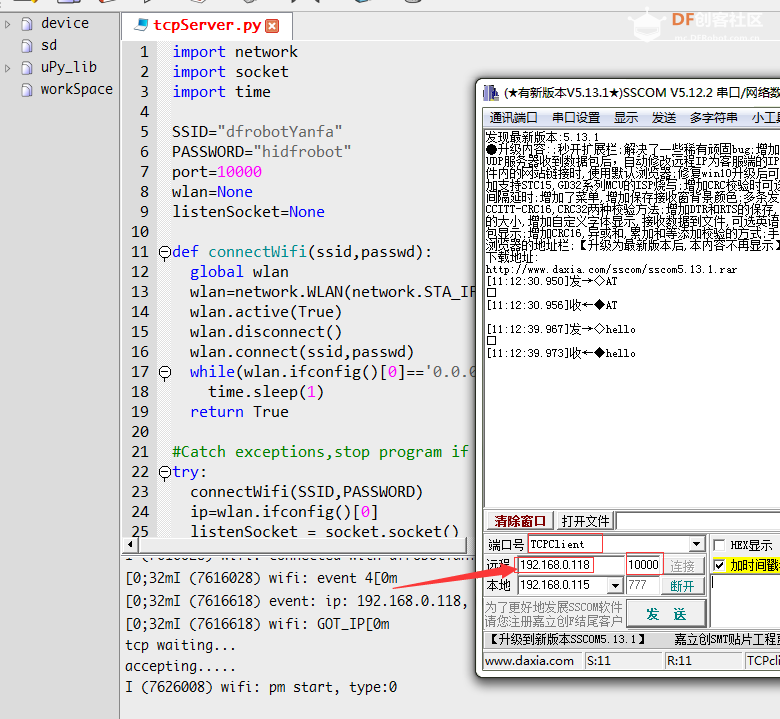The width and height of the screenshot is (780, 719).
Task: Click the 发送 send button
Action: (667, 614)
